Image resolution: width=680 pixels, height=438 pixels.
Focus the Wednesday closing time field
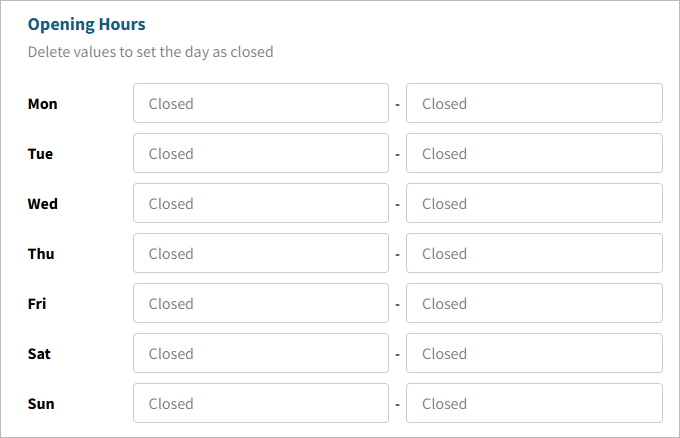click(x=534, y=203)
